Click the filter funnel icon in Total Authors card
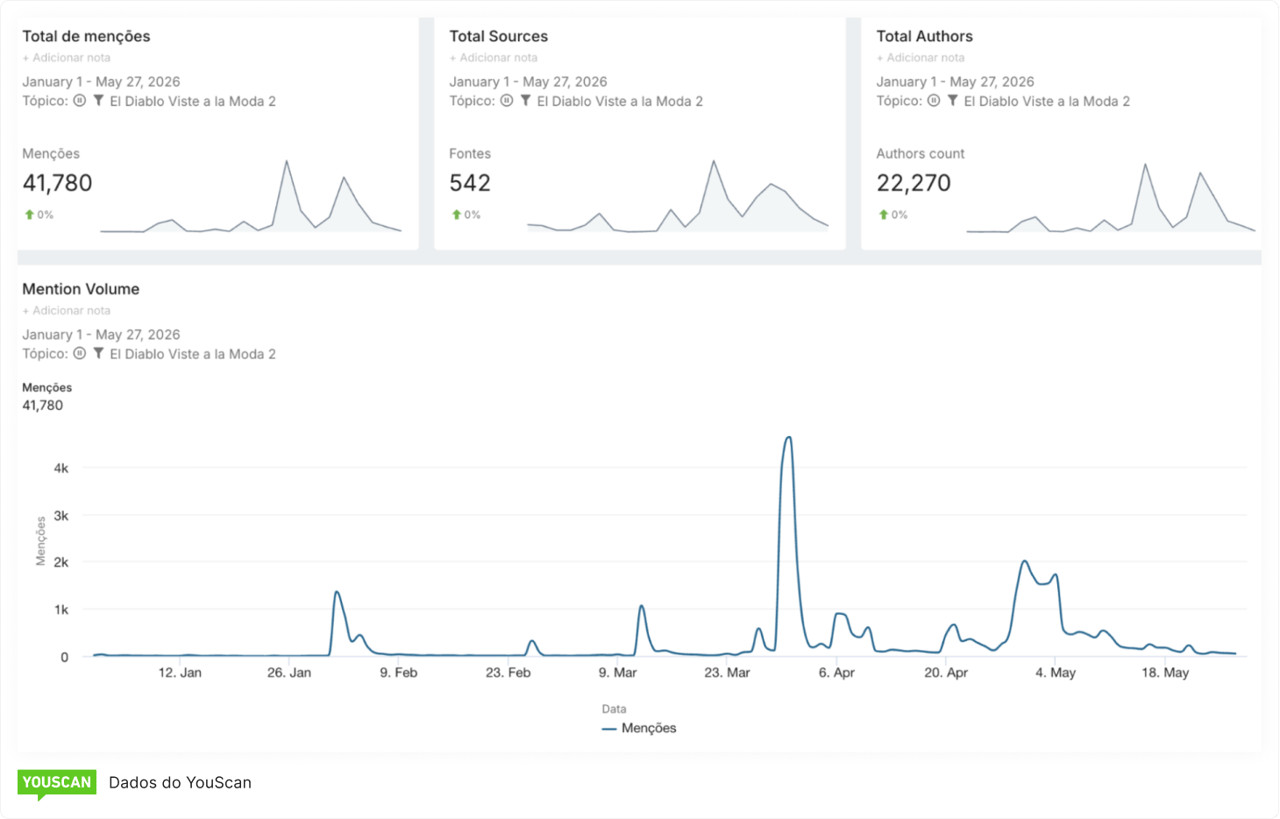This screenshot has height=819, width=1280. click(x=953, y=101)
